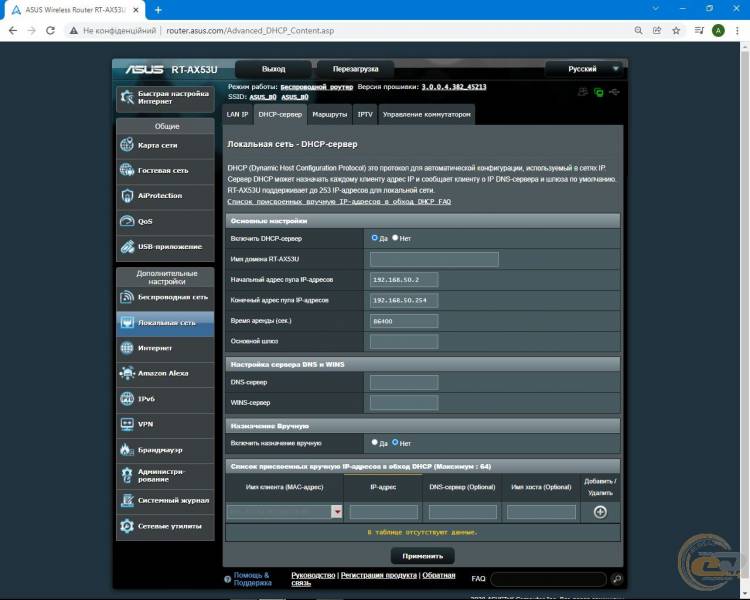Open the manually assigned IP FAQ link
750x600 pixels.
339,201
